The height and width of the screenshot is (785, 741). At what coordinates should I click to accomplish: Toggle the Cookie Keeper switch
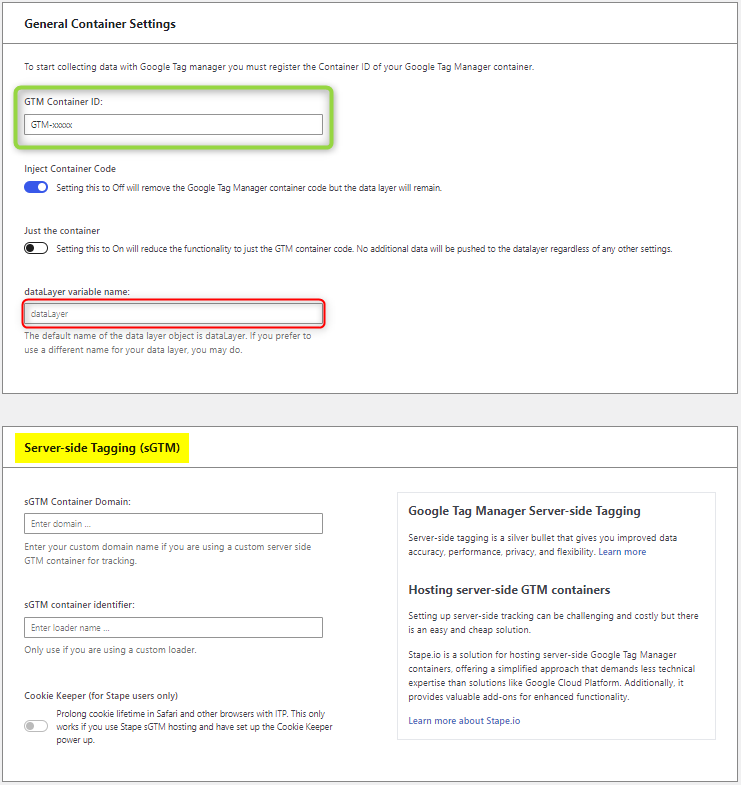(x=36, y=726)
